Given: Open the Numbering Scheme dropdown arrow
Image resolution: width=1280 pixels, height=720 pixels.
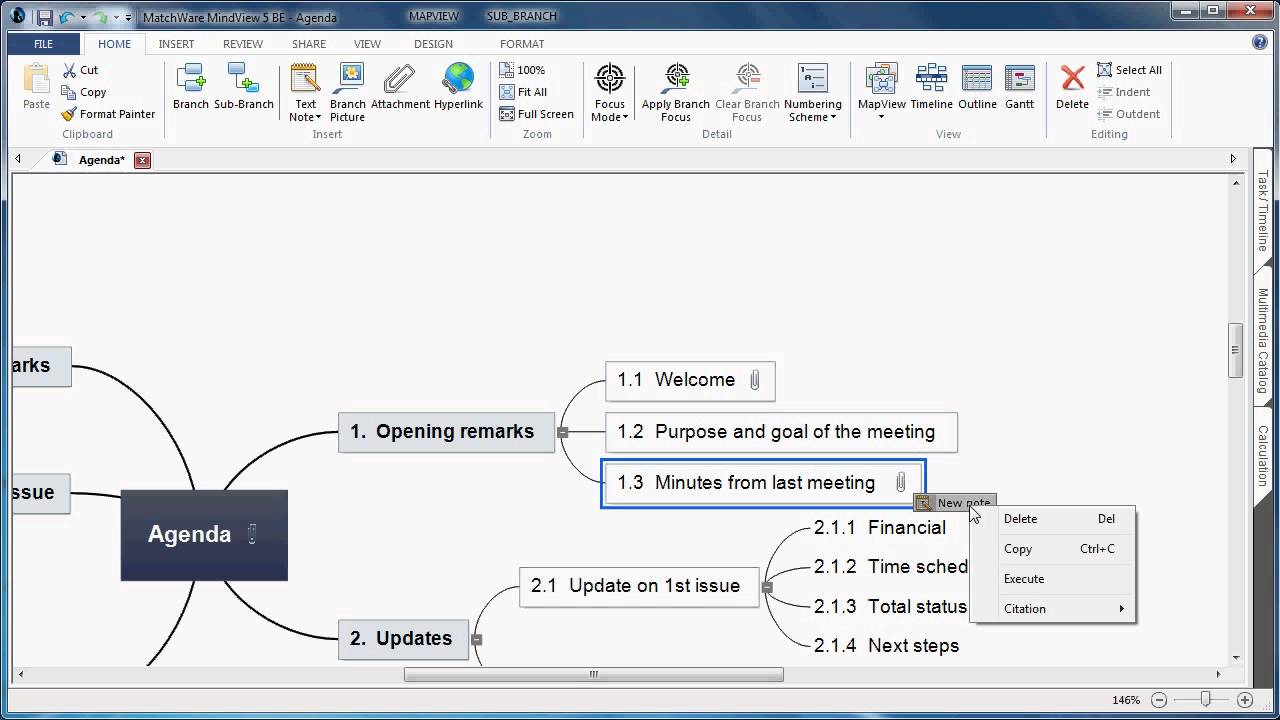Looking at the screenshot, I should point(833,118).
